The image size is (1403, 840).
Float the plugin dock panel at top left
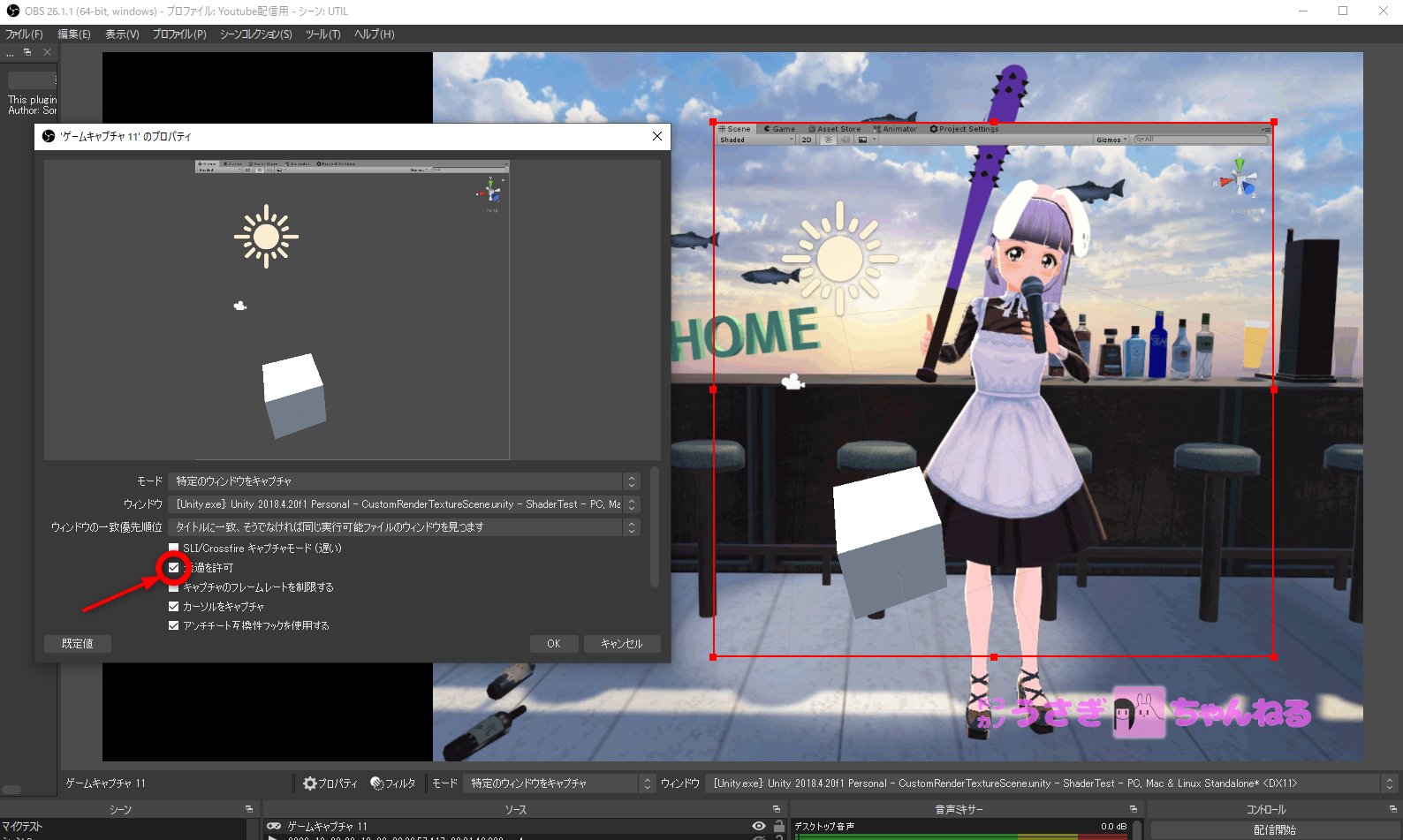click(27, 52)
